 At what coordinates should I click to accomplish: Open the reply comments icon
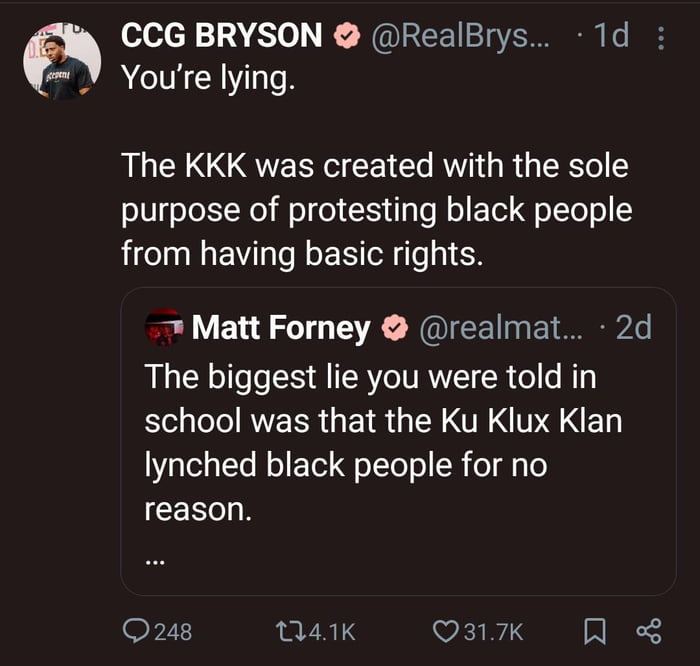(x=135, y=631)
